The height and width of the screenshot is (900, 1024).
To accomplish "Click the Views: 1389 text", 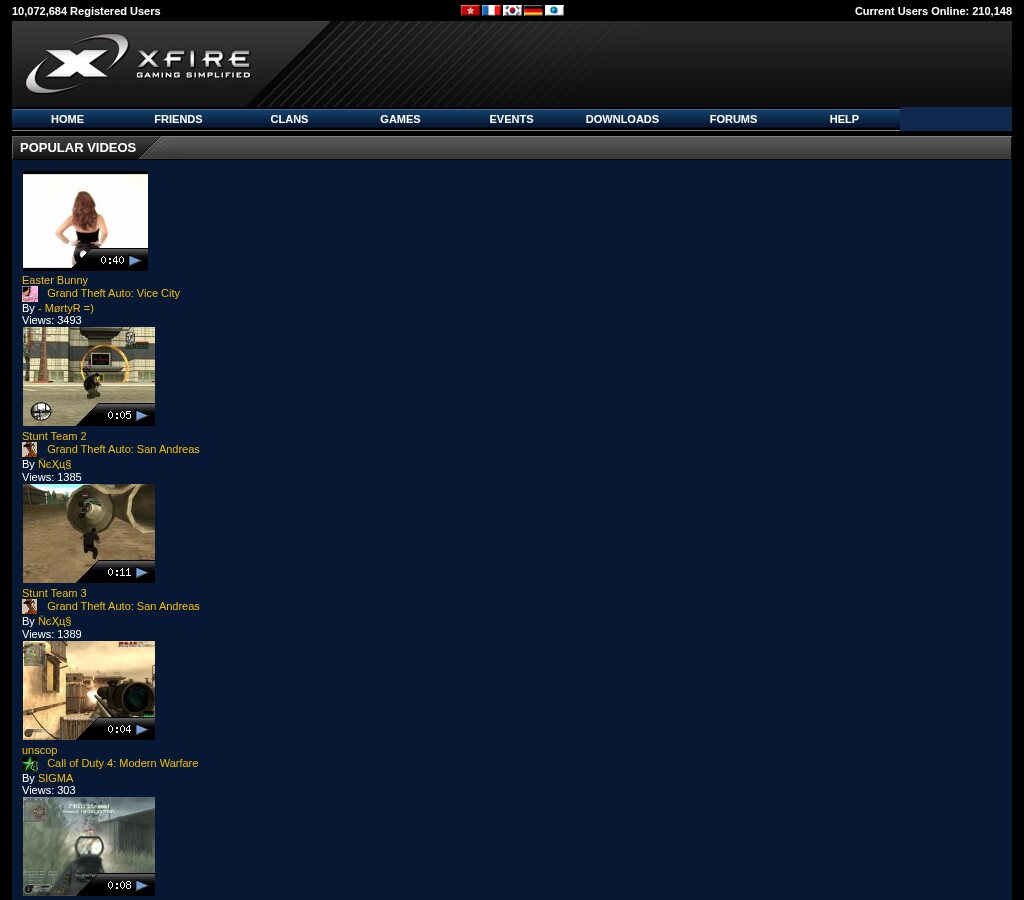I will pos(52,634).
